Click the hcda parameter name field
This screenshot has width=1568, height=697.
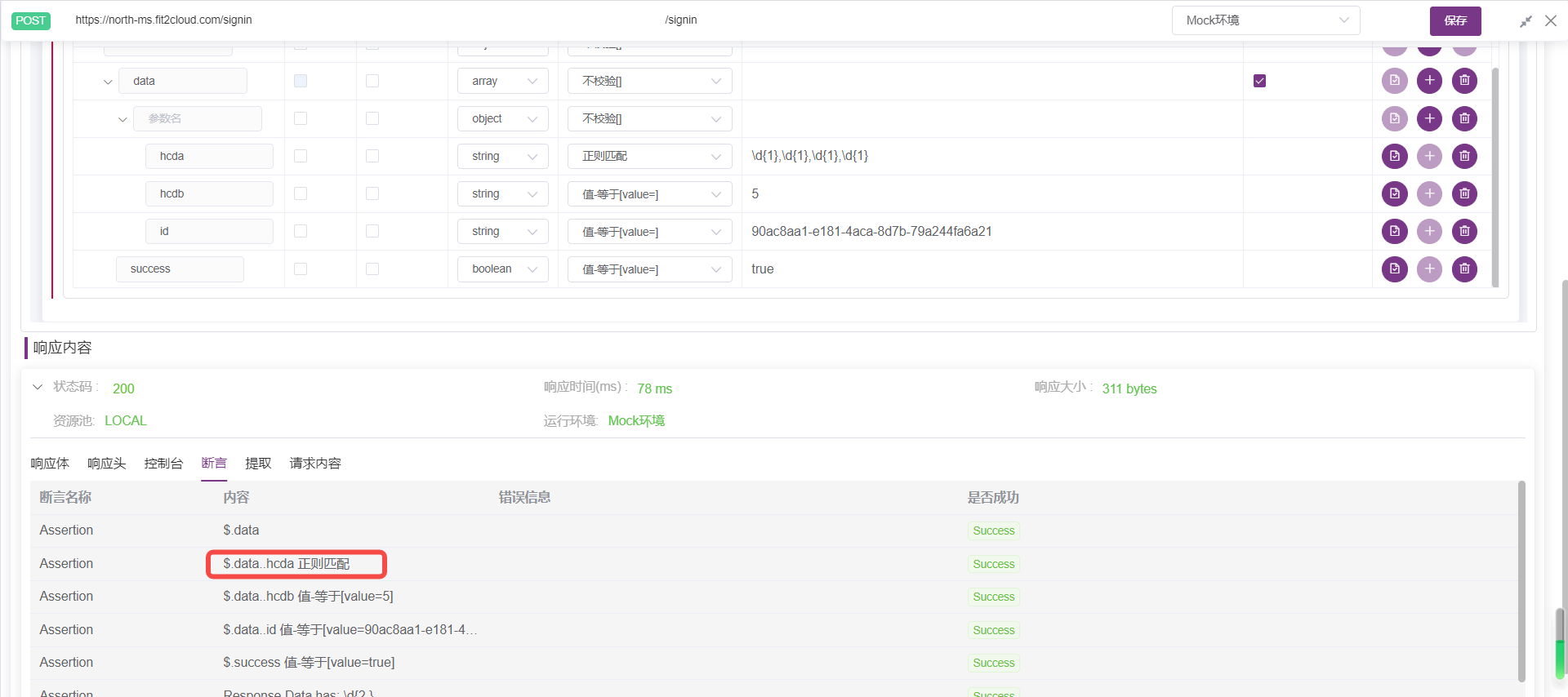point(209,156)
